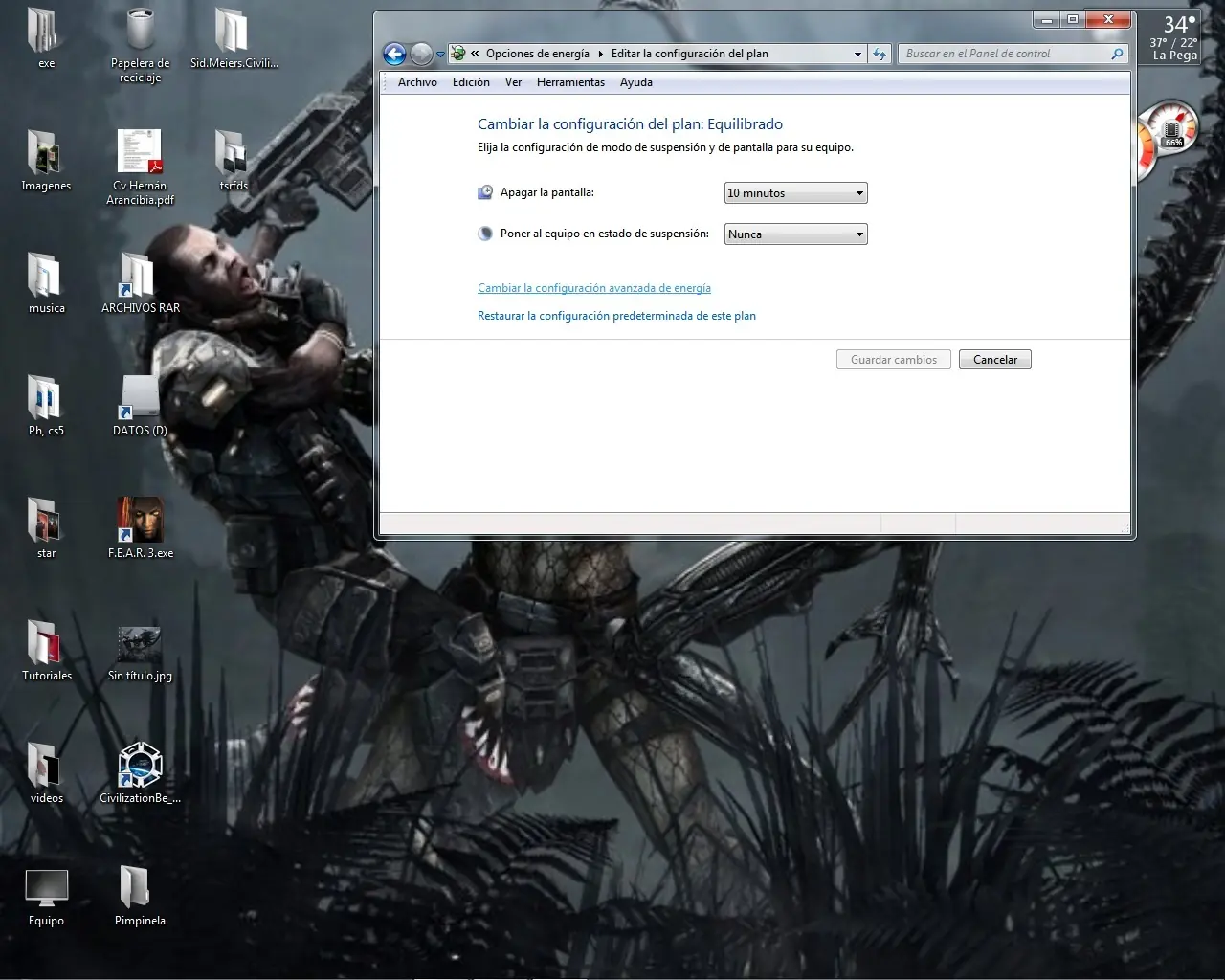Viewport: 1225px width, 980px height.
Task: Click the window resize grip corner
Action: coord(1125,527)
